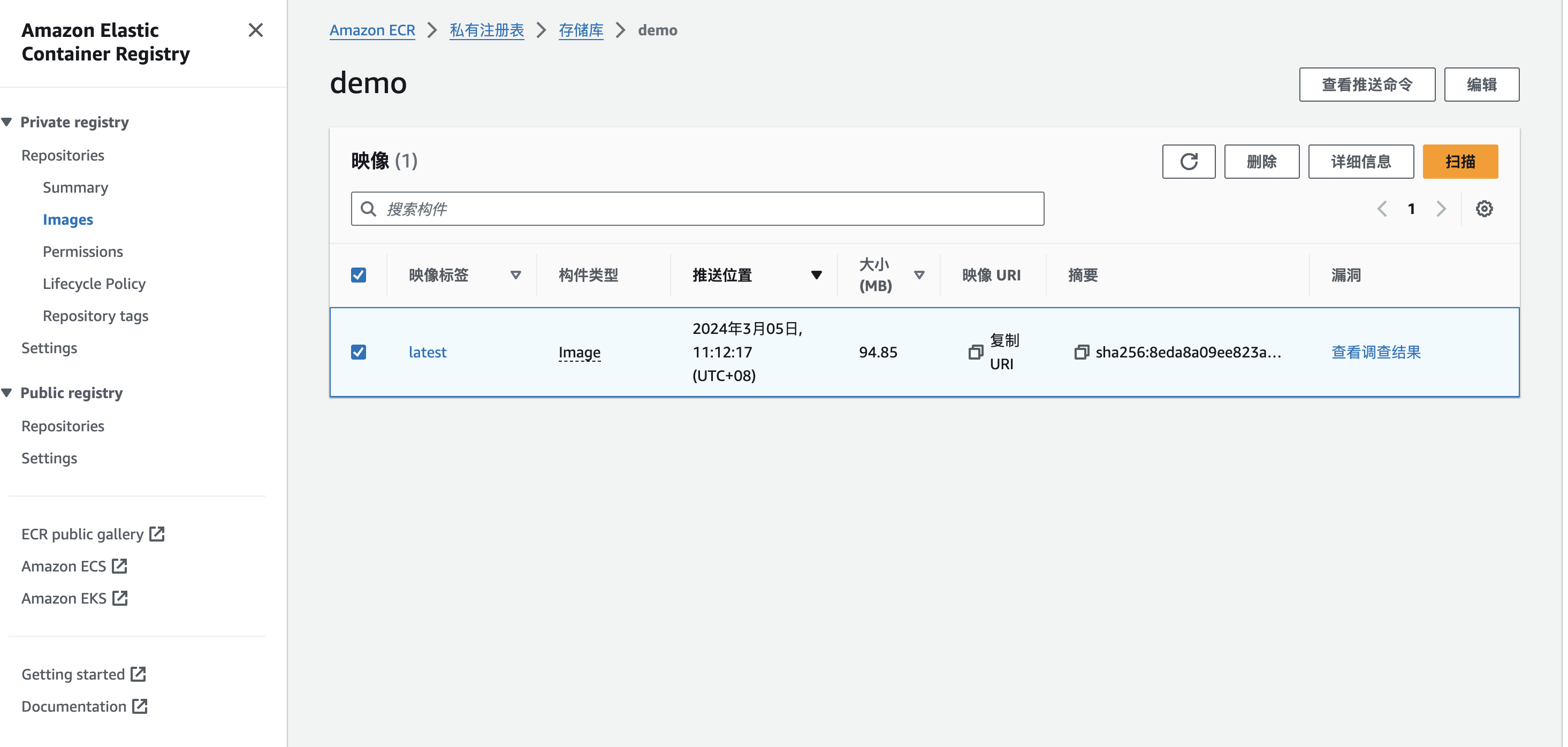1568x747 pixels.
Task: Toggle the latest image row checkbox
Action: (358, 351)
